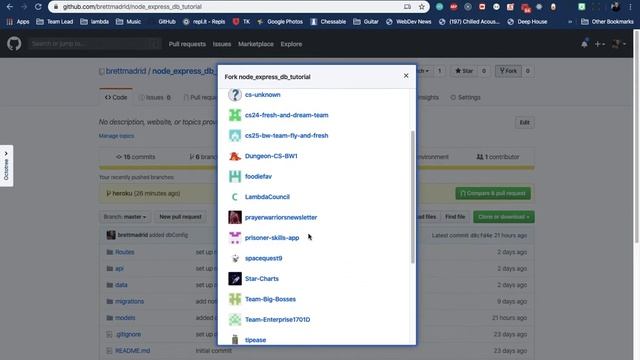The width and height of the screenshot is (640, 360).
Task: Select Team-Big-Bosses link
Action: [270, 299]
